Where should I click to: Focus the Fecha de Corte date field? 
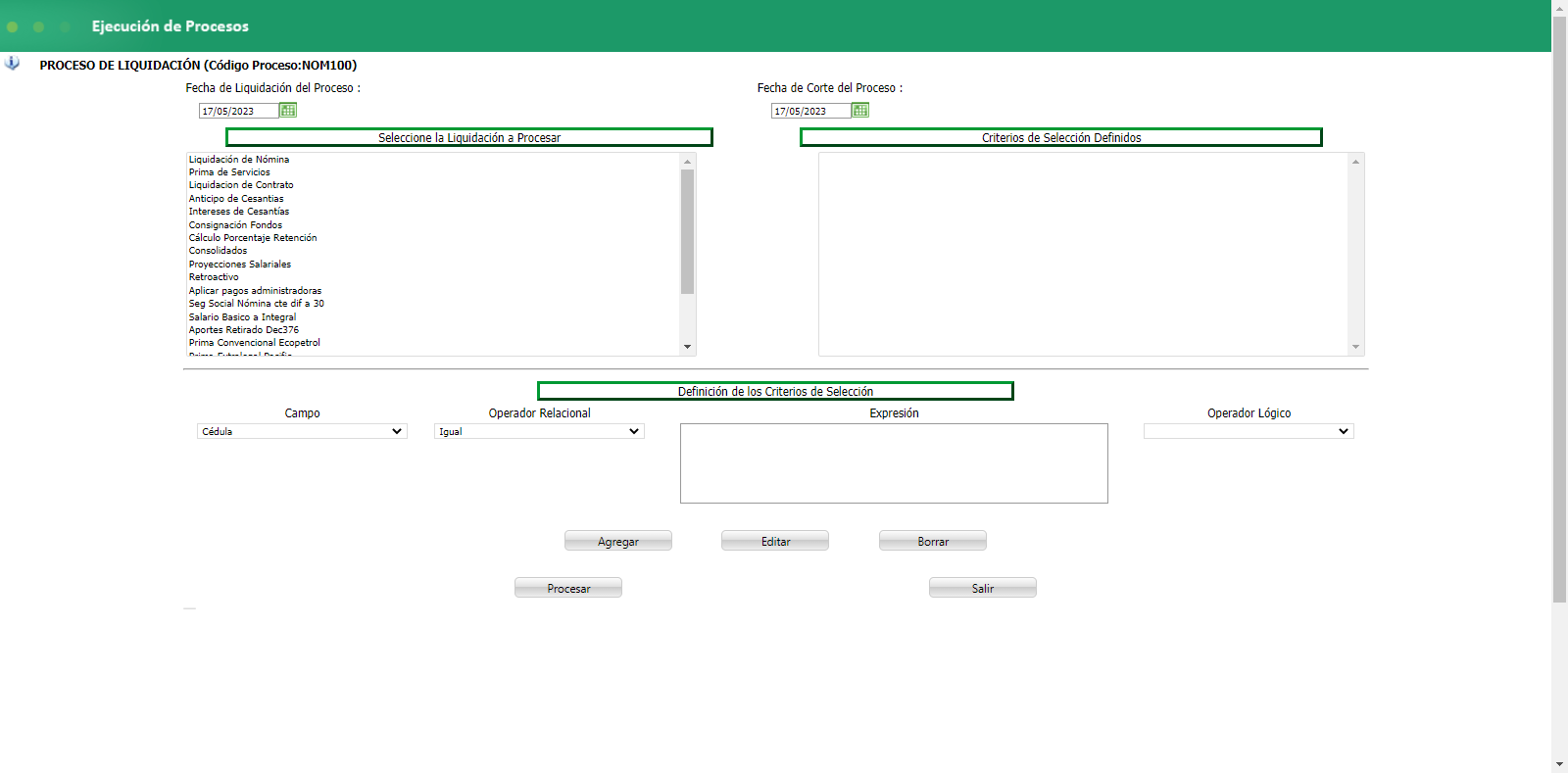810,111
